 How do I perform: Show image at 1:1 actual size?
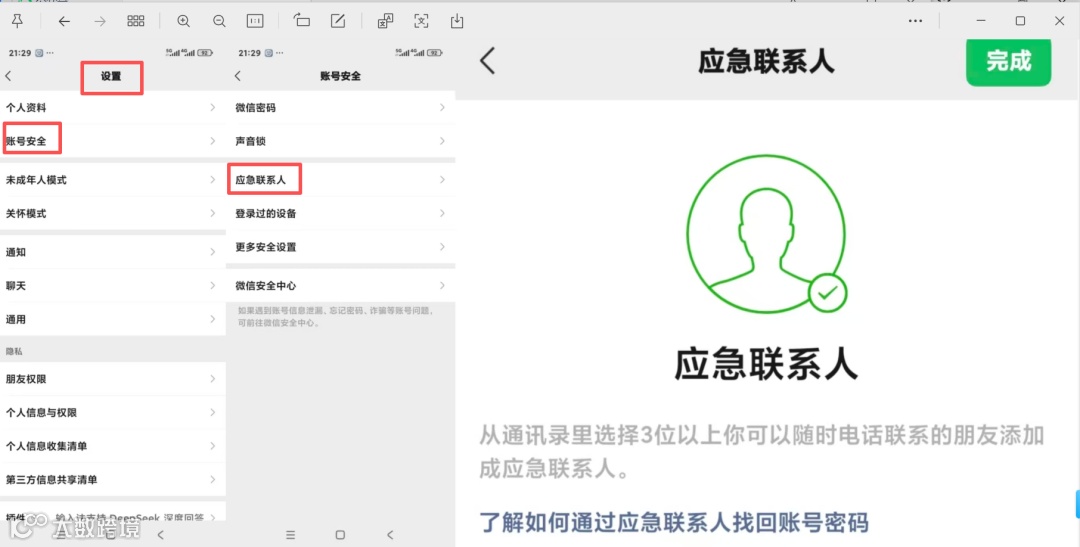pos(255,21)
